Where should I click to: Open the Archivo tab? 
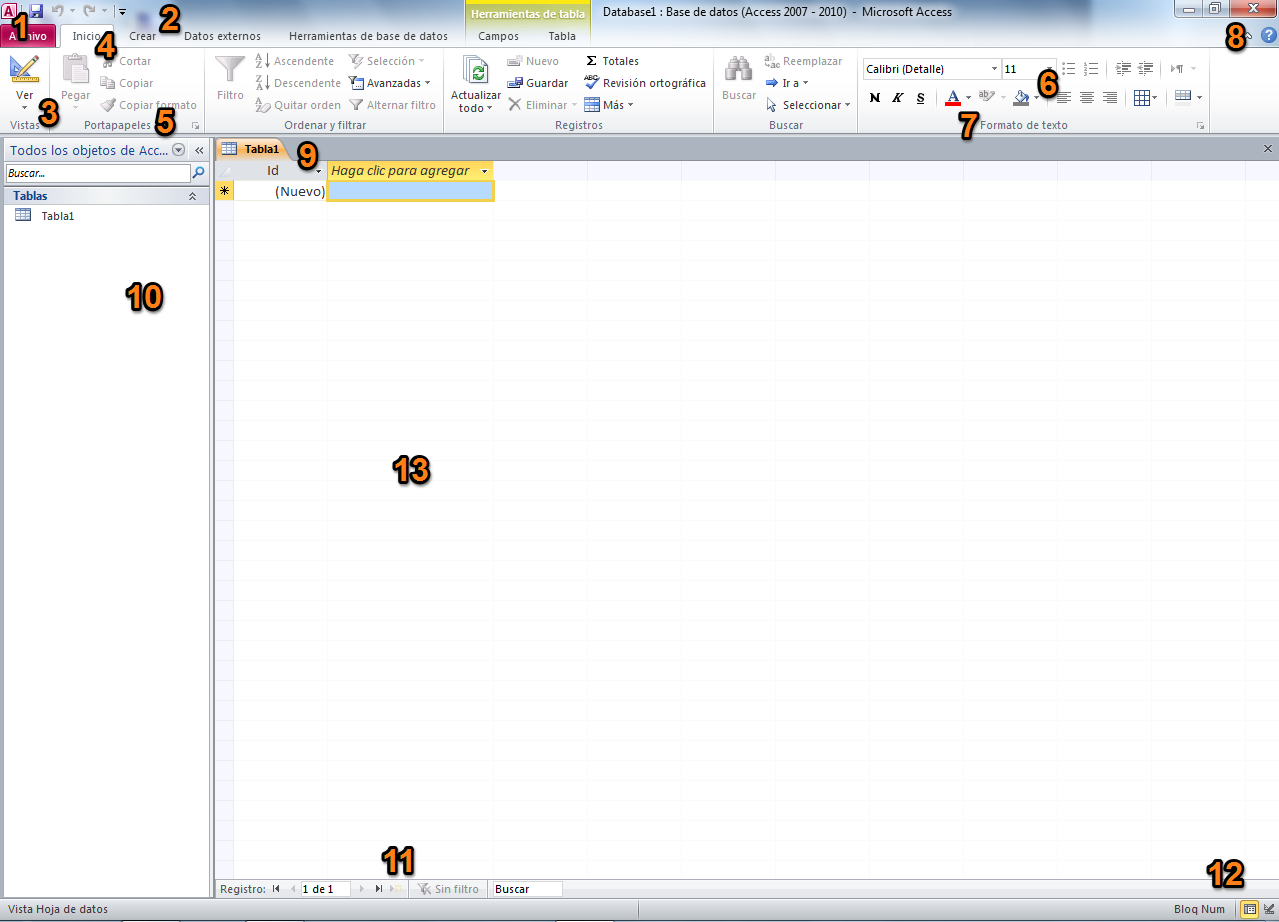click(x=28, y=36)
